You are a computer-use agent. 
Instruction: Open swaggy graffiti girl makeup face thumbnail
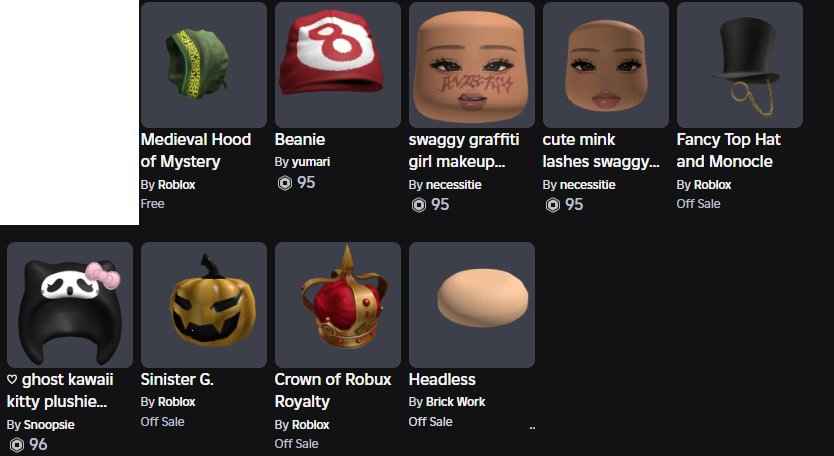point(472,64)
